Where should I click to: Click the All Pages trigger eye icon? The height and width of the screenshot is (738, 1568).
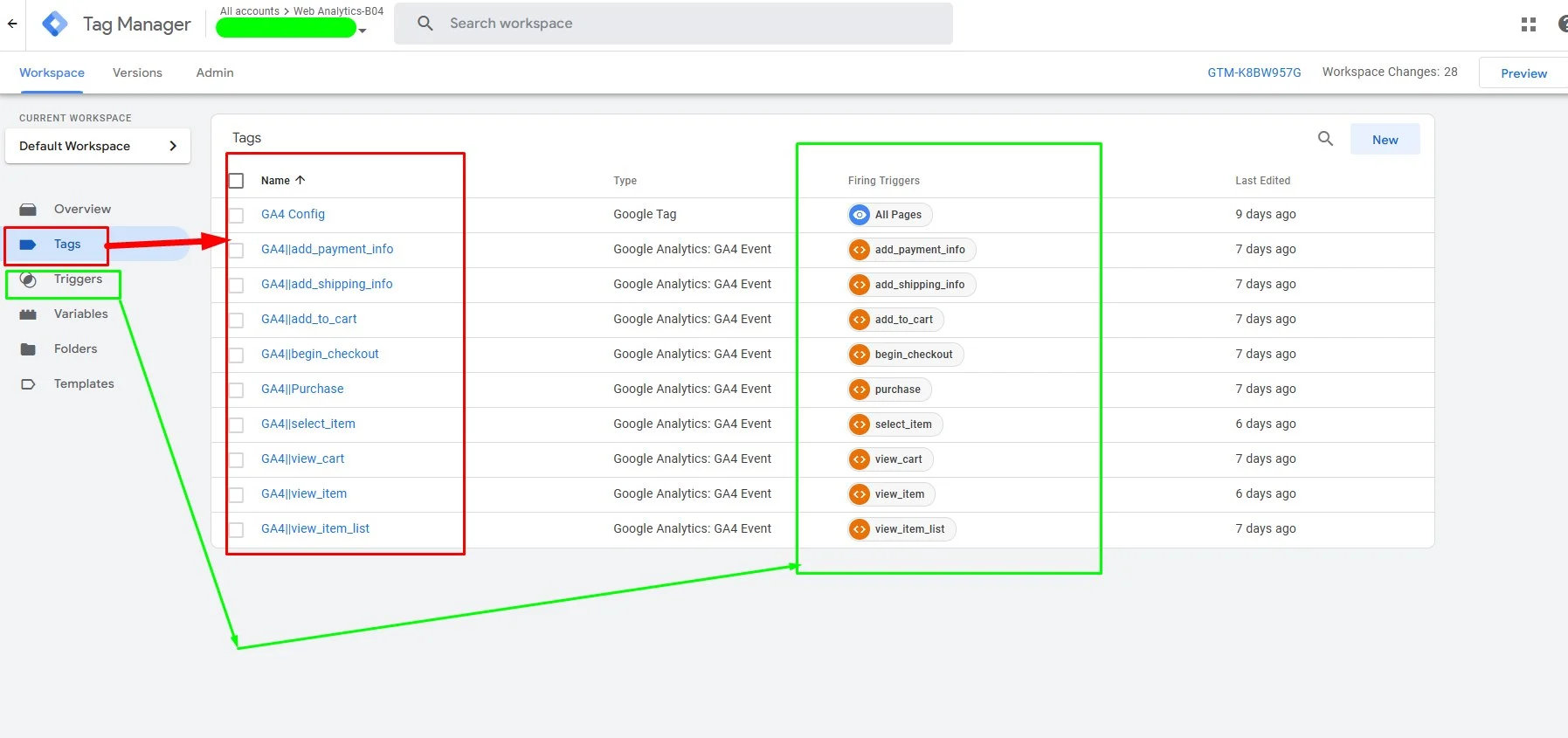tap(860, 215)
